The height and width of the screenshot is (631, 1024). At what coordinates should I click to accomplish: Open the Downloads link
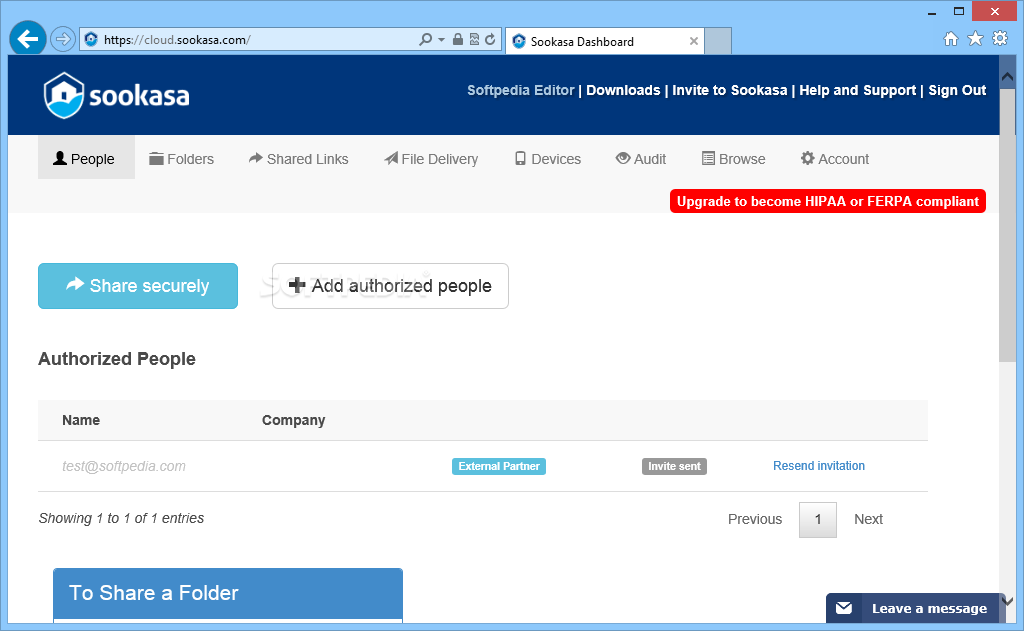tap(623, 90)
